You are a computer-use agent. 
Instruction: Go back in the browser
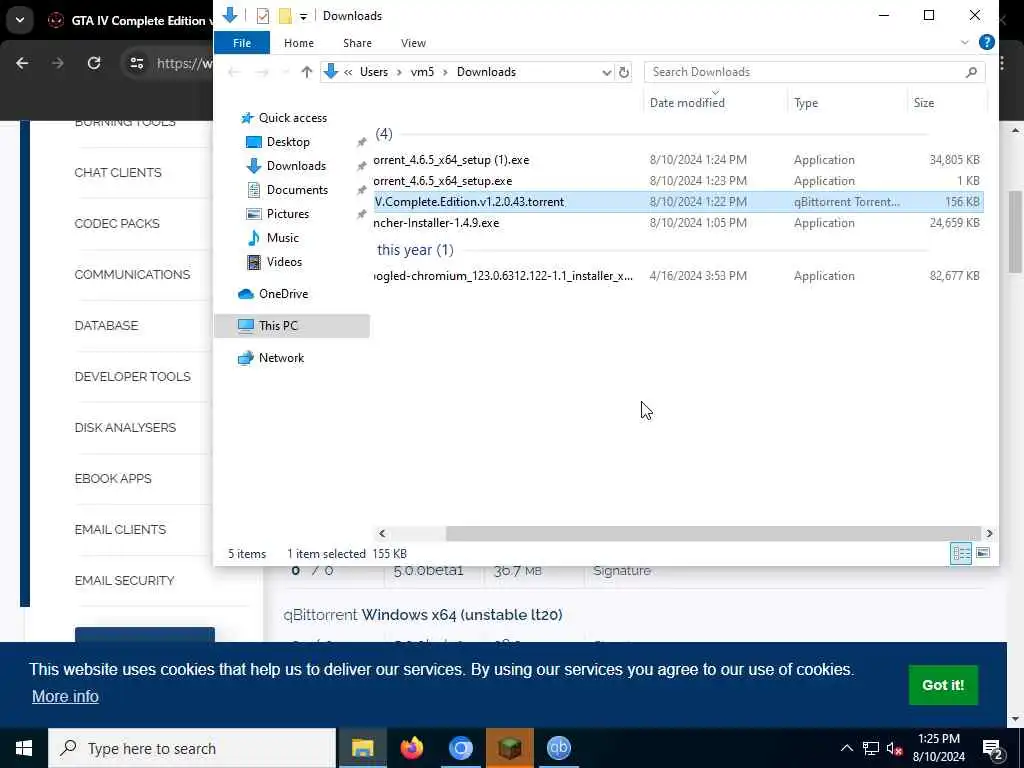point(22,63)
